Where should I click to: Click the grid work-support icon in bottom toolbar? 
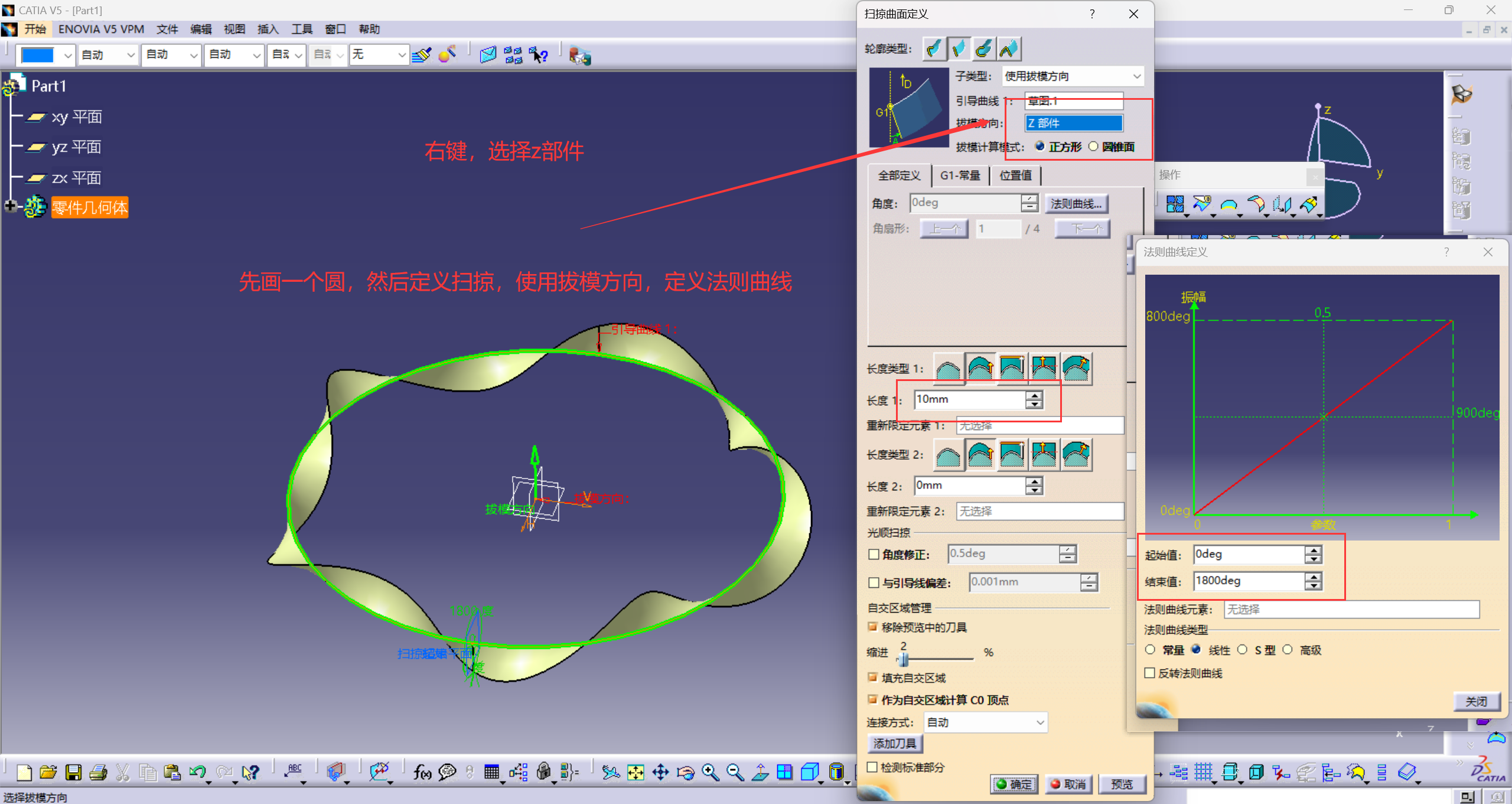[x=1203, y=772]
